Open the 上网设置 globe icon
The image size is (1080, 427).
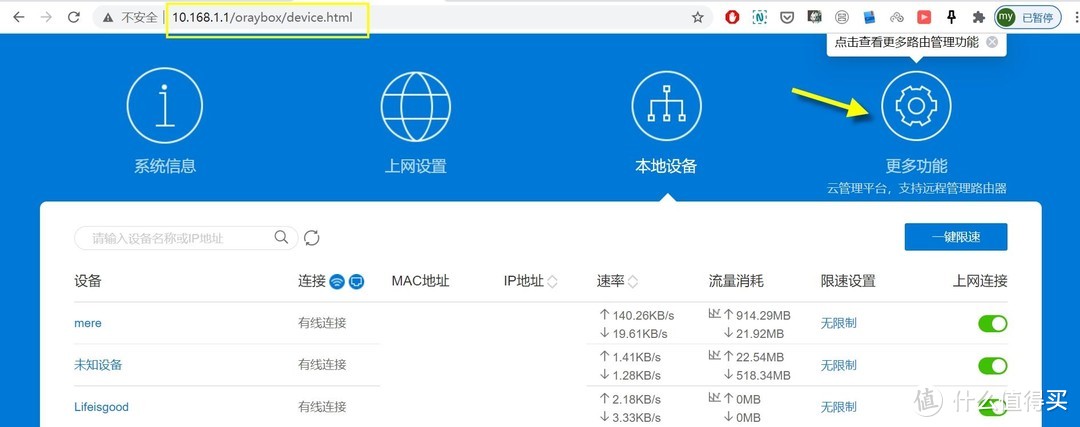click(x=415, y=106)
